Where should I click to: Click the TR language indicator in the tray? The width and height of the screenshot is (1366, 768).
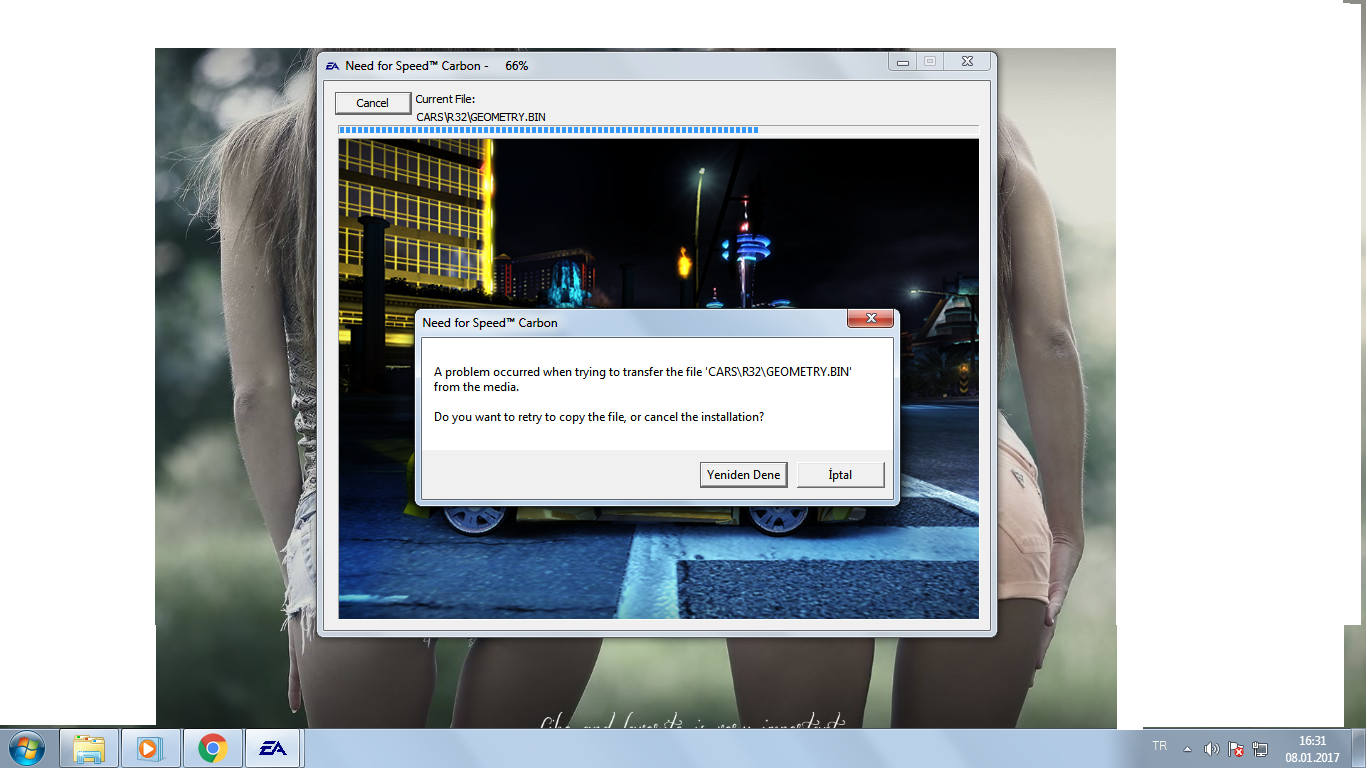1159,747
